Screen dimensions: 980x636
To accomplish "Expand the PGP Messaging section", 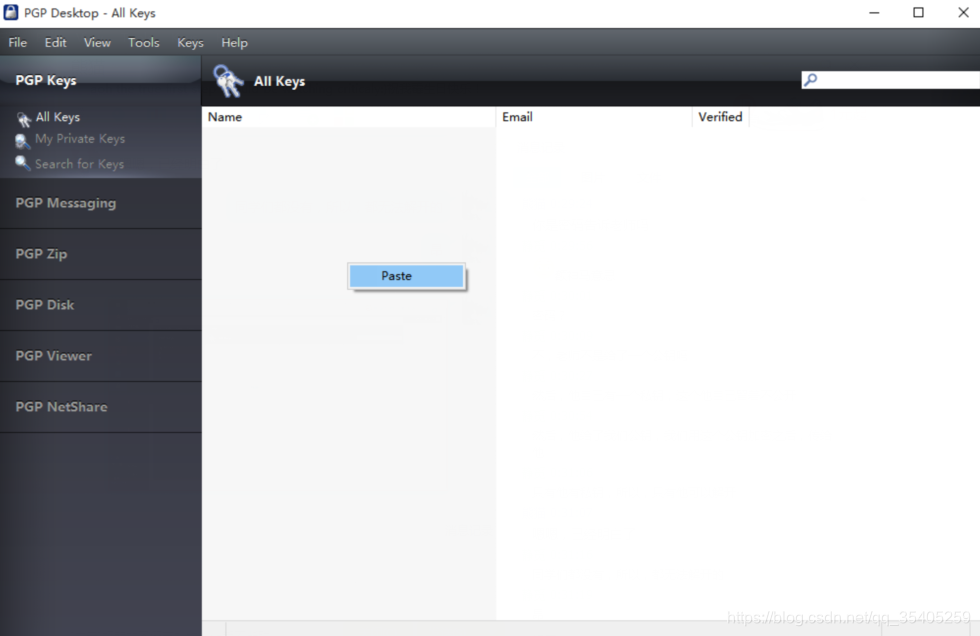I will [101, 203].
